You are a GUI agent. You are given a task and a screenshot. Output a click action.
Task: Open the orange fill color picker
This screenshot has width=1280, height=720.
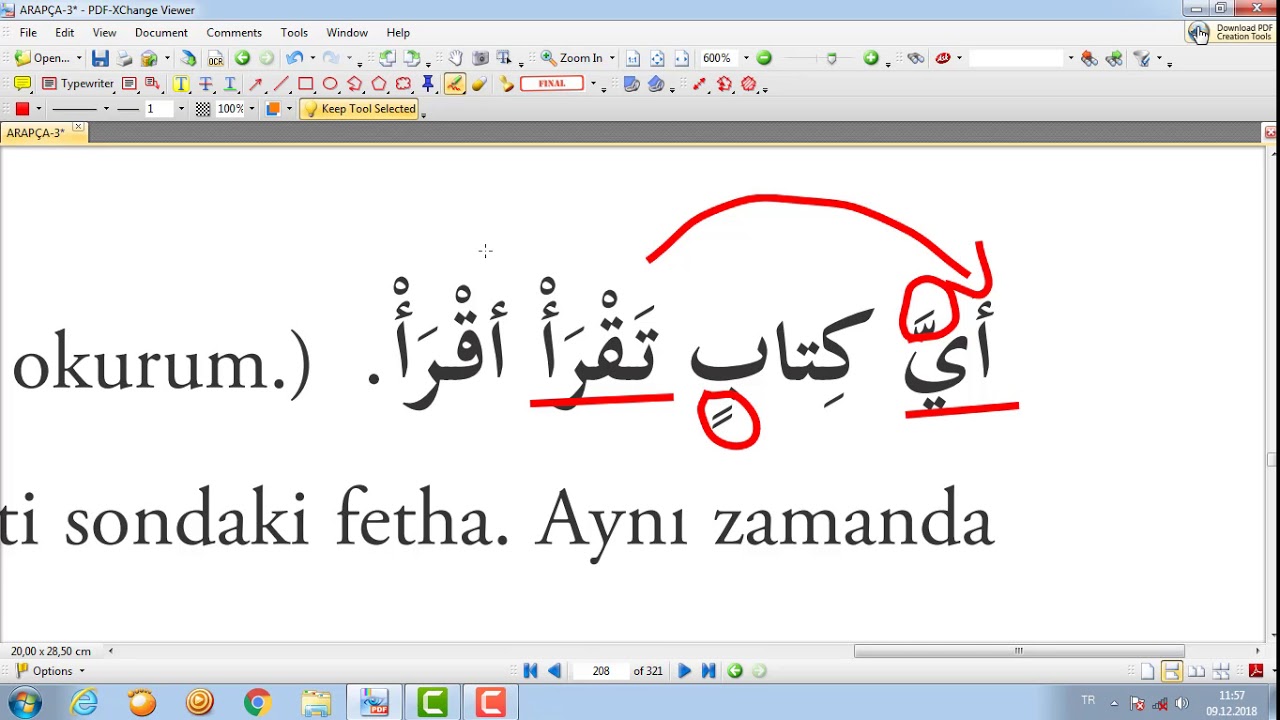click(x=272, y=109)
